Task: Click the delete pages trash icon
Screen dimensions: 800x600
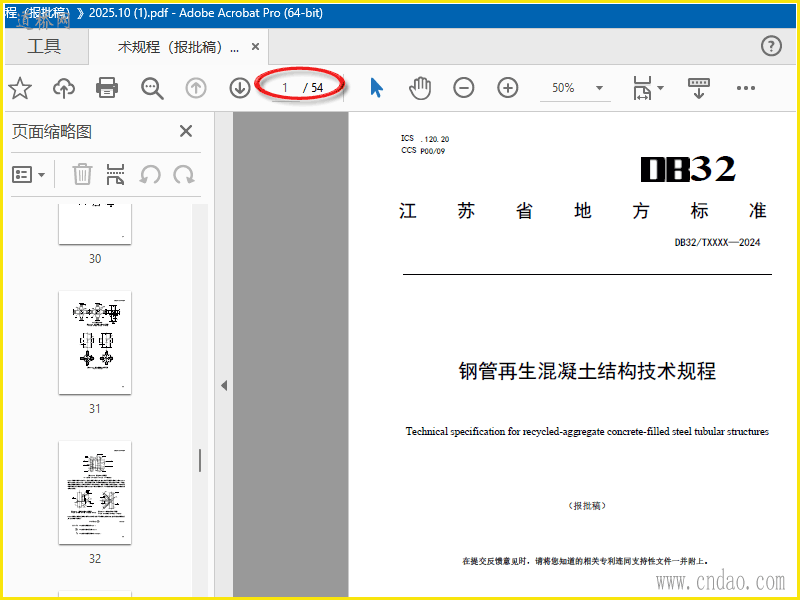Action: 82,174
